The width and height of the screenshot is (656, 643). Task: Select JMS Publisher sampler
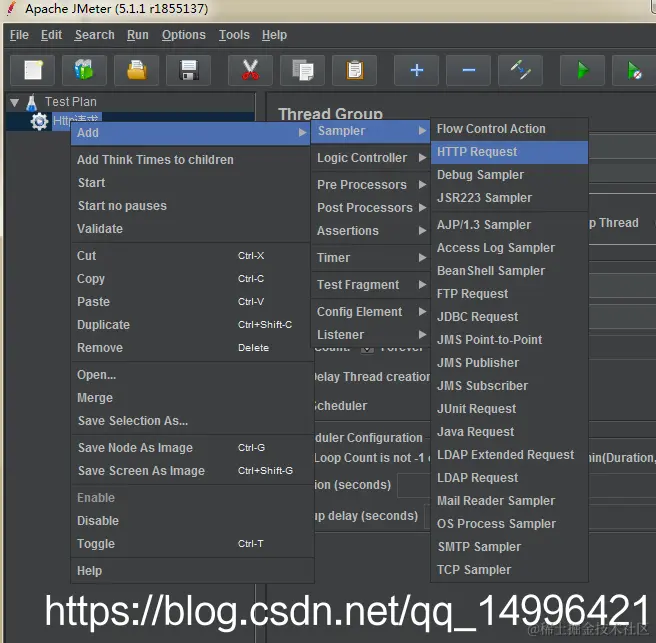coord(509,363)
